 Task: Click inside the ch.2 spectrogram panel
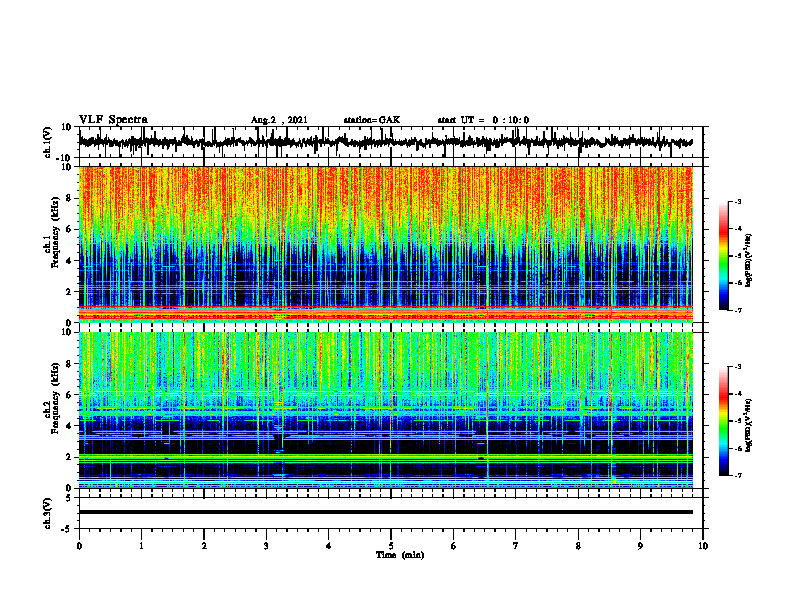tap(386, 410)
